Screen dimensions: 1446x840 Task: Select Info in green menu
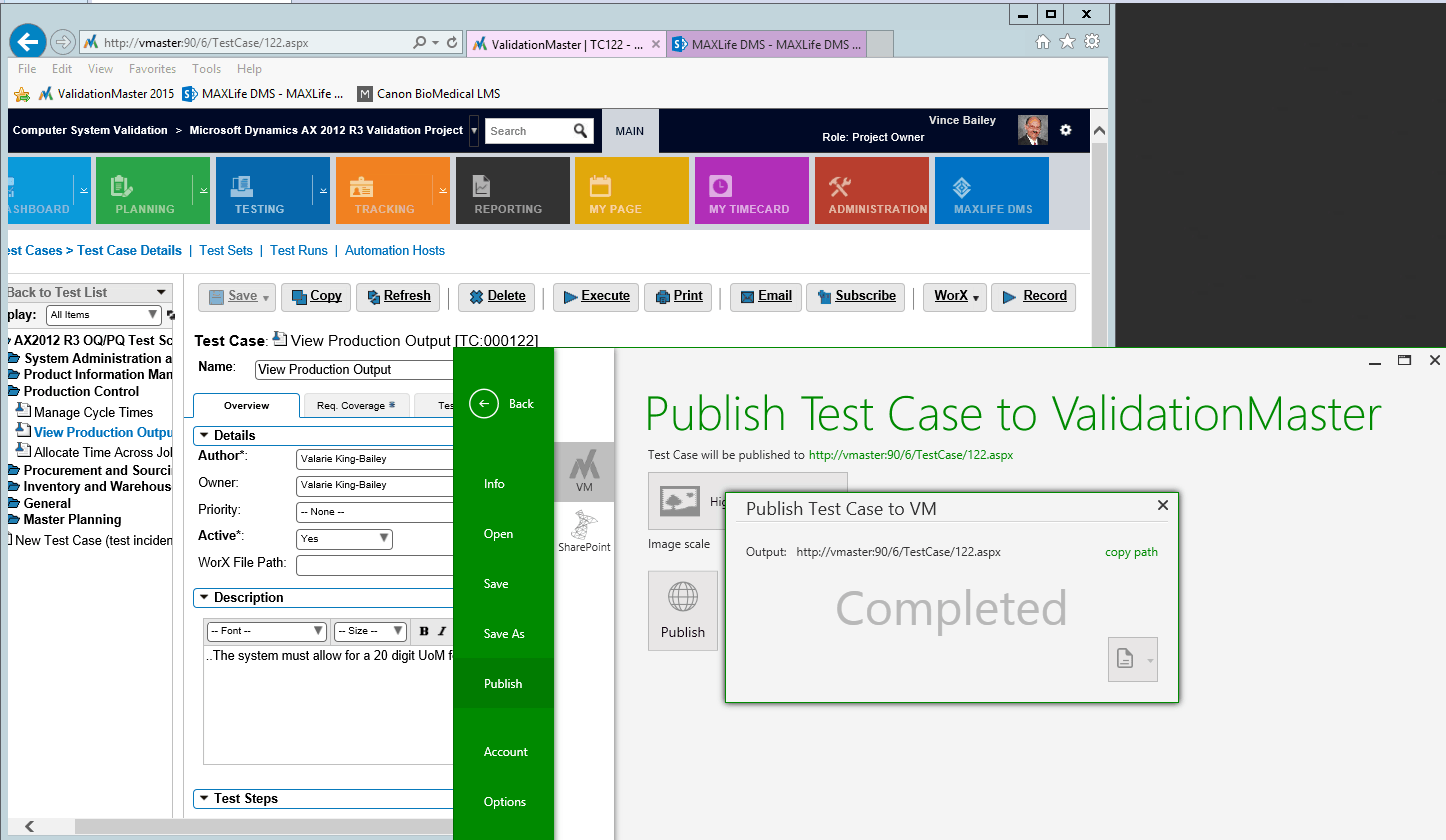pos(494,484)
